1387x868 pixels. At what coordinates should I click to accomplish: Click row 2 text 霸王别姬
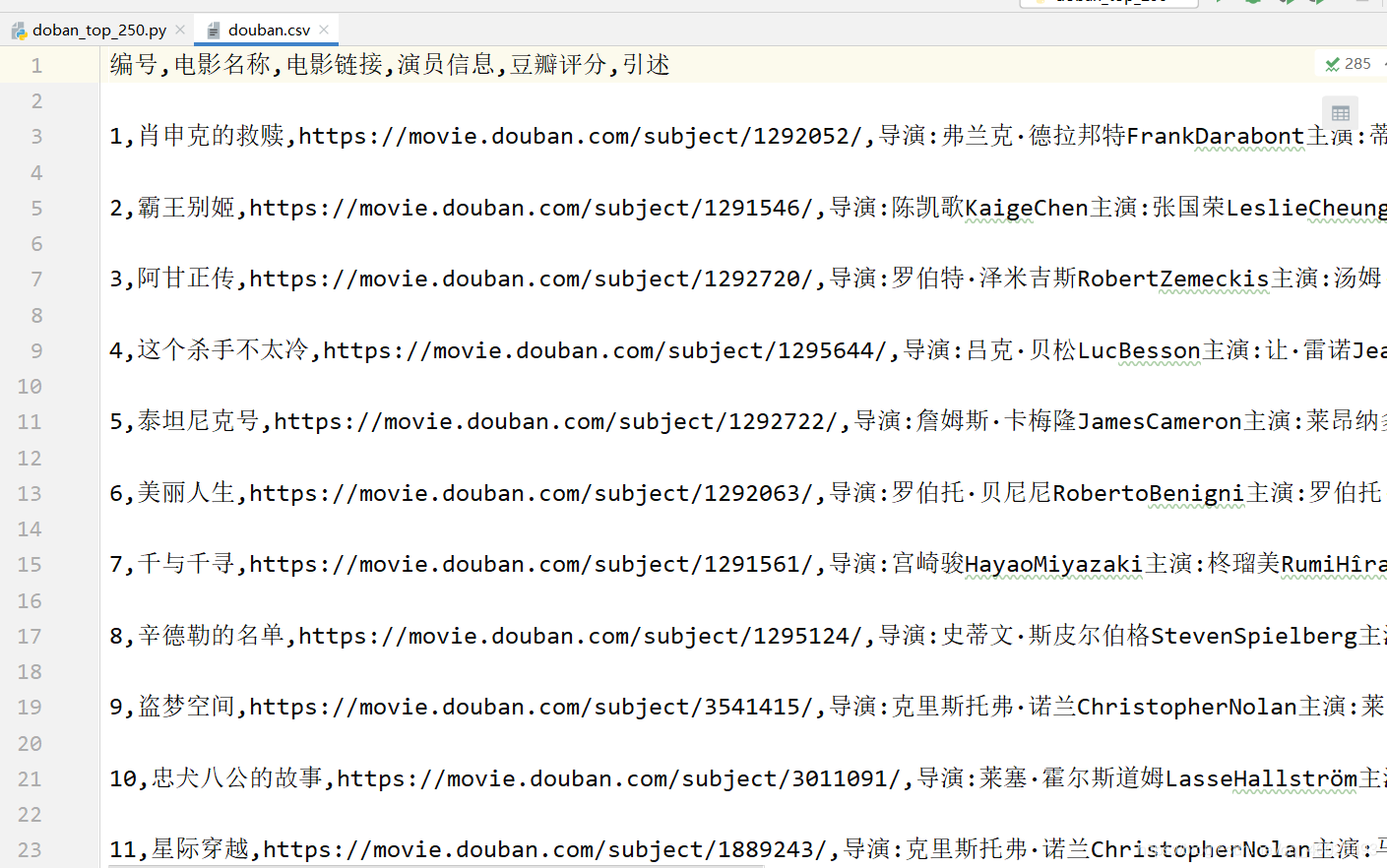pos(186,208)
